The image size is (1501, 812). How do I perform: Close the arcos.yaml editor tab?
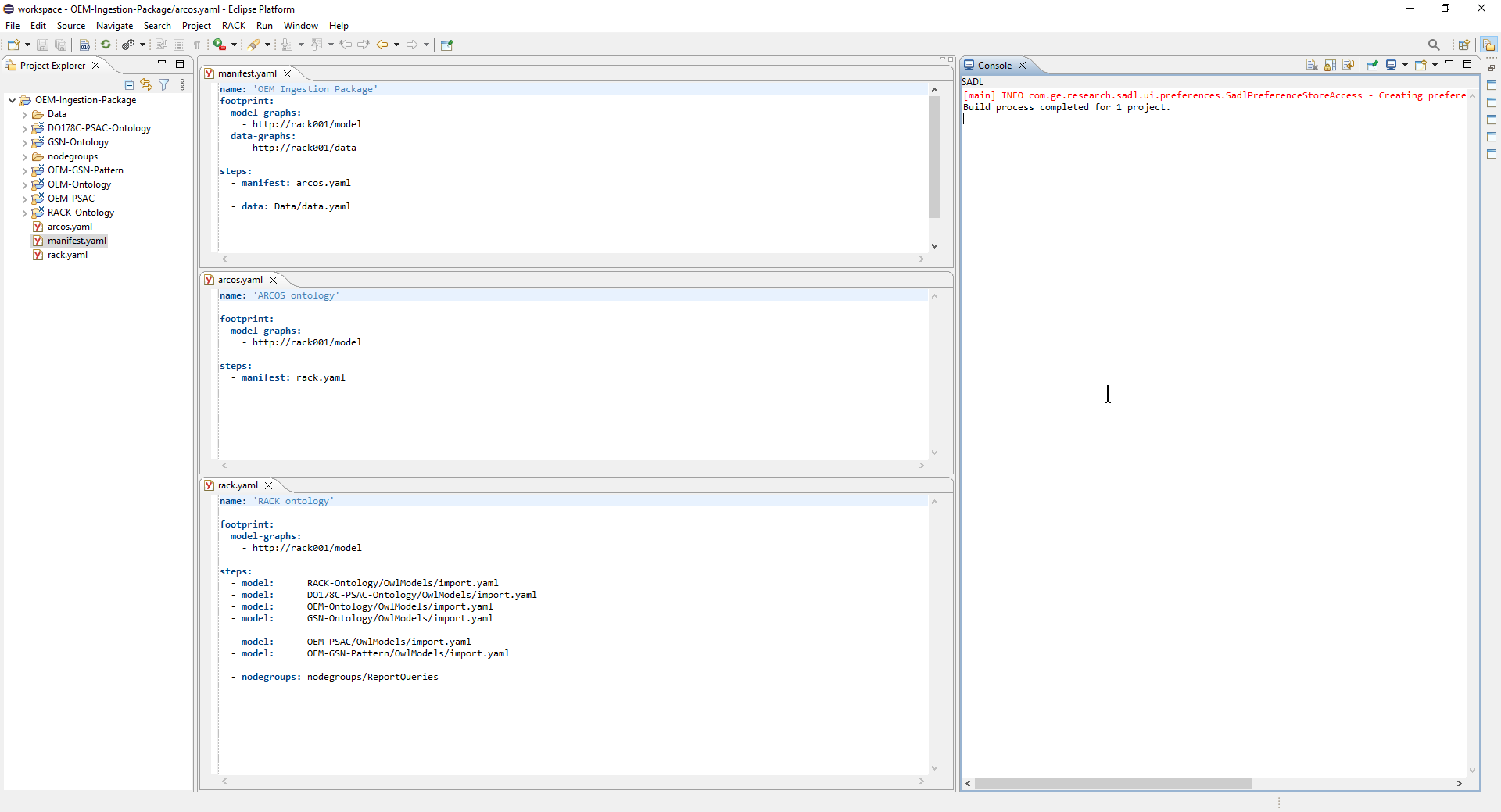(274, 280)
